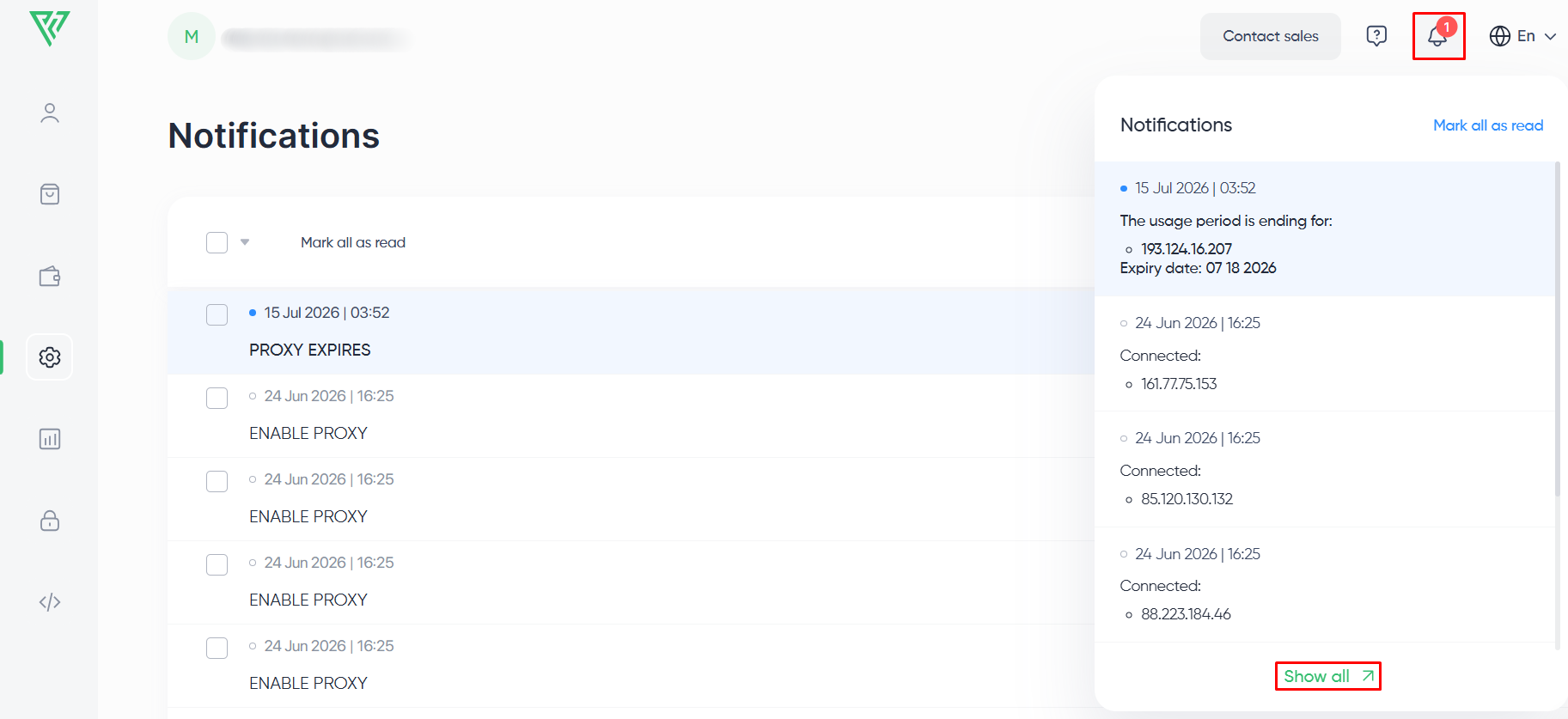The width and height of the screenshot is (1568, 719).
Task: Click Mark all as read above the notifications list
Action: pos(353,242)
